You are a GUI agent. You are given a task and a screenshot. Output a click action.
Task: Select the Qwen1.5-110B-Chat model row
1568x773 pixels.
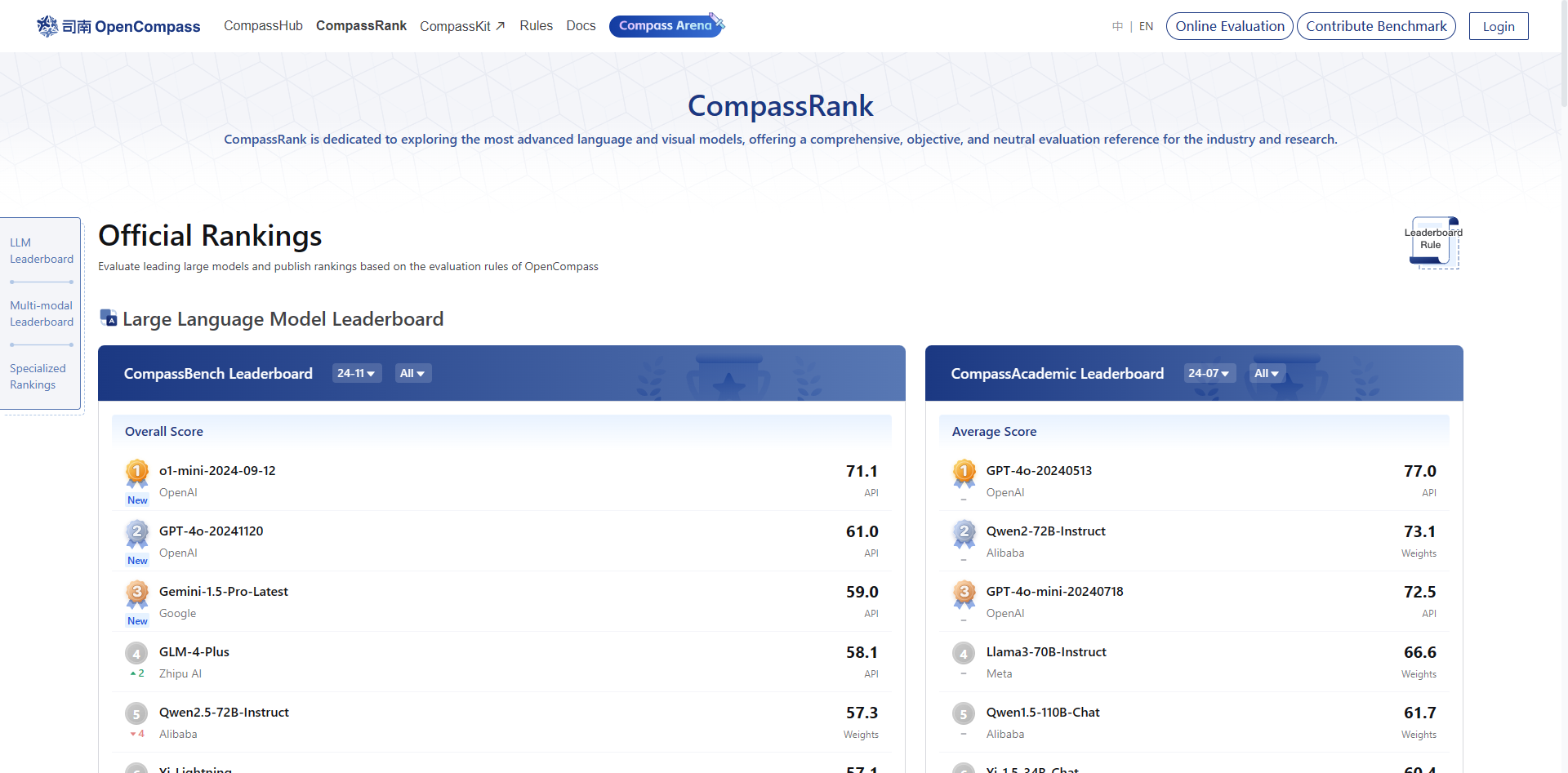(1043, 712)
